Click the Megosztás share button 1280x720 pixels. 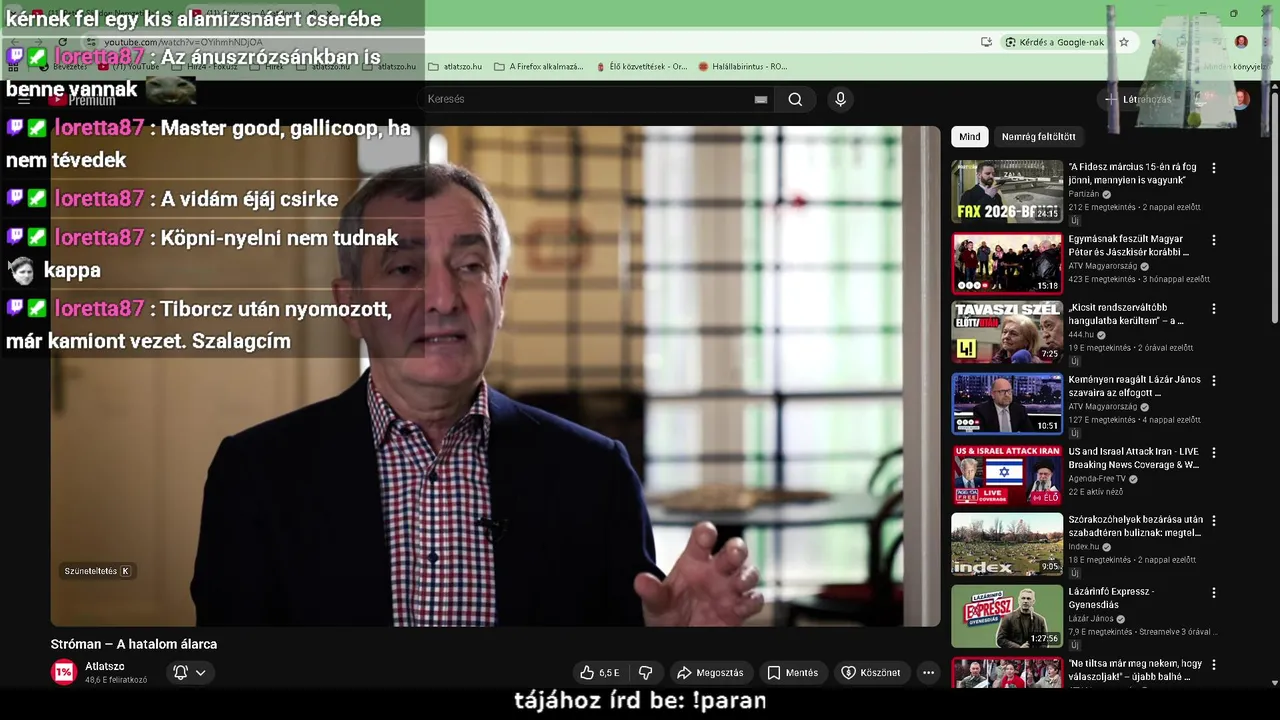point(710,673)
